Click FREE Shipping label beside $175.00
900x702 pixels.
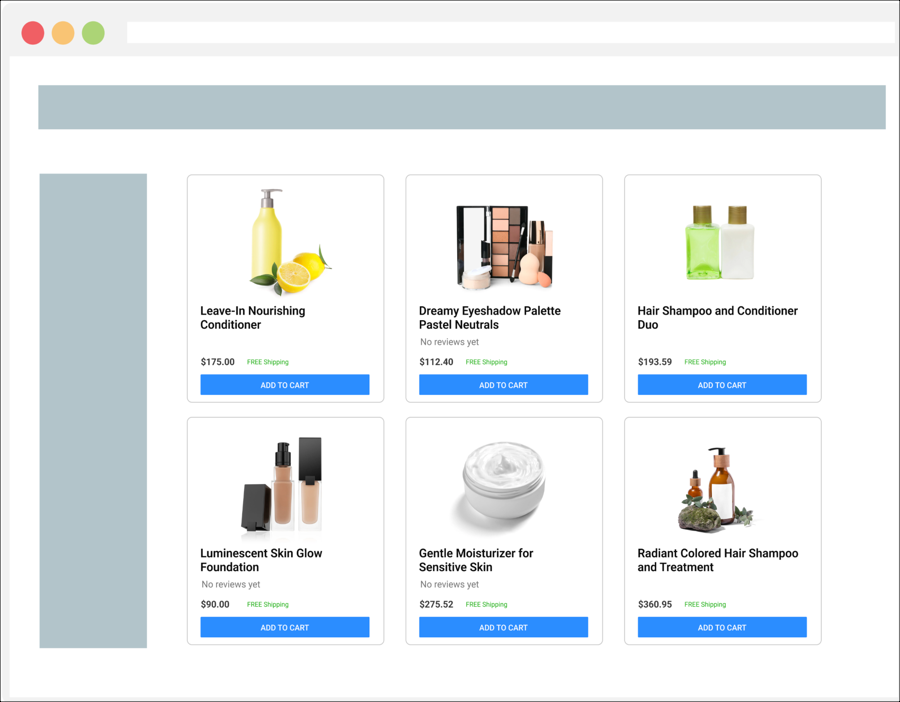click(x=267, y=362)
